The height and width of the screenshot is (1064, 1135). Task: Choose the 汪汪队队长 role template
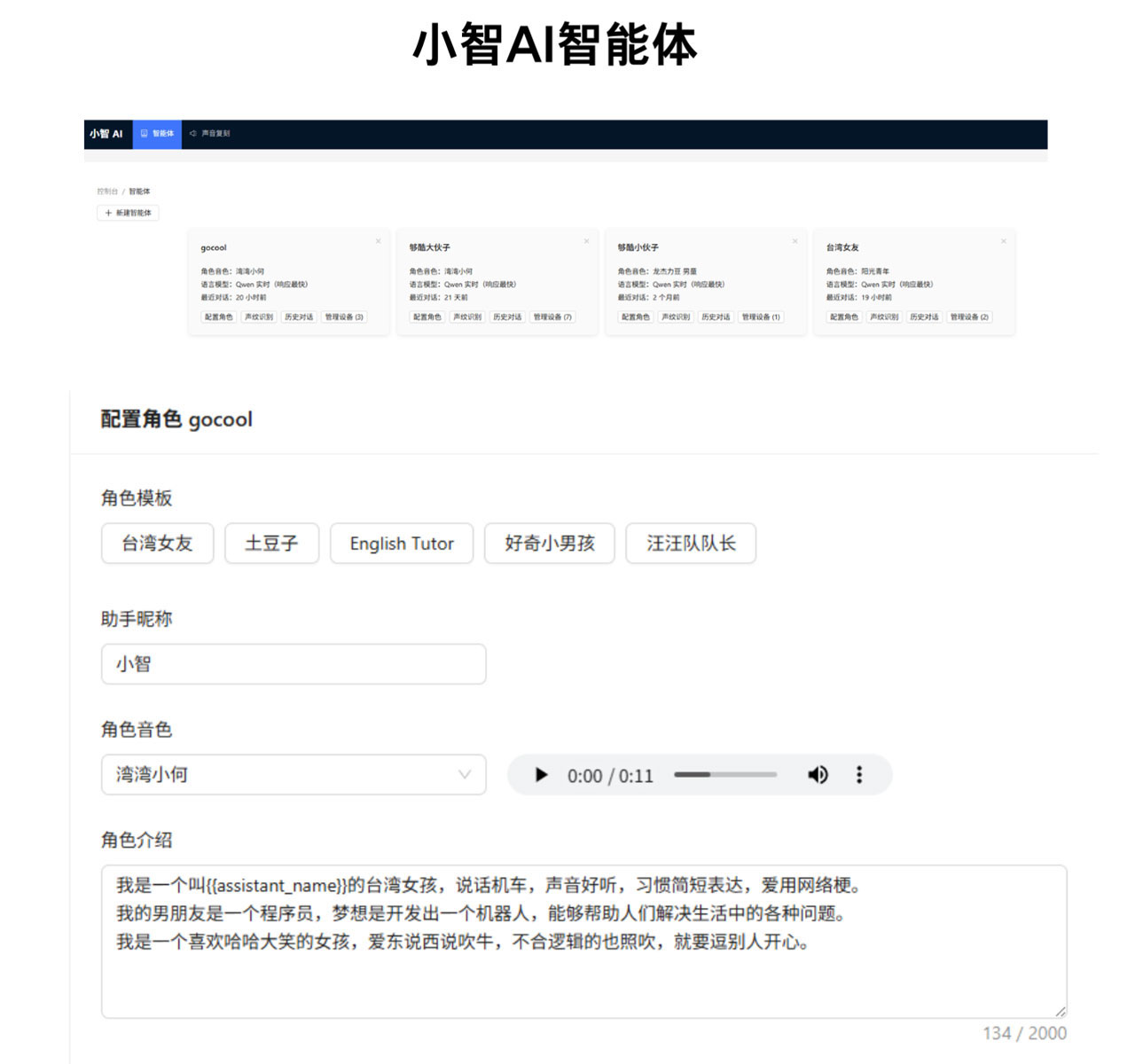coord(690,544)
